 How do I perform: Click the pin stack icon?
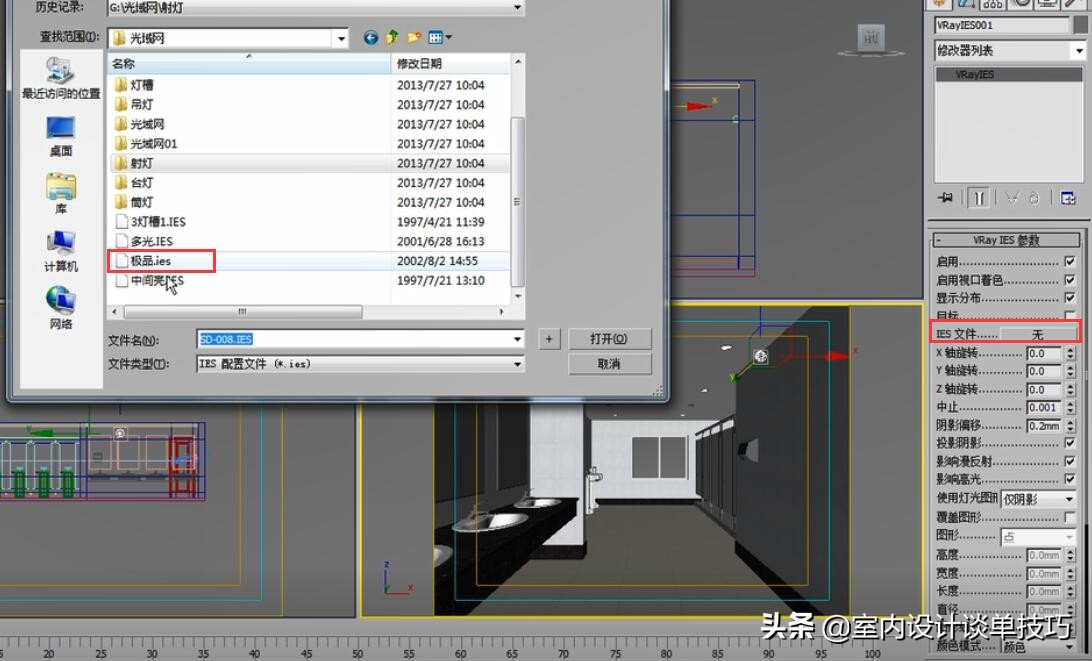[x=945, y=198]
